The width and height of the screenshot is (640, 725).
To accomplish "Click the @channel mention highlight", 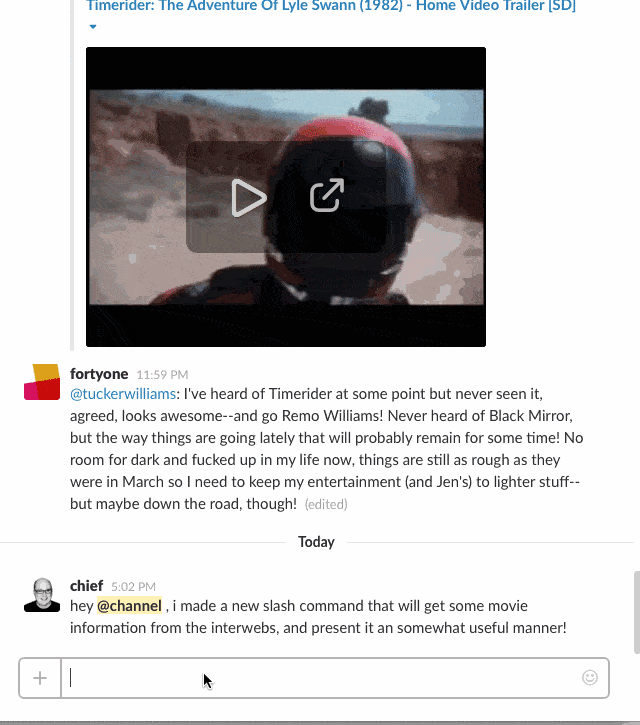I will (x=129, y=606).
